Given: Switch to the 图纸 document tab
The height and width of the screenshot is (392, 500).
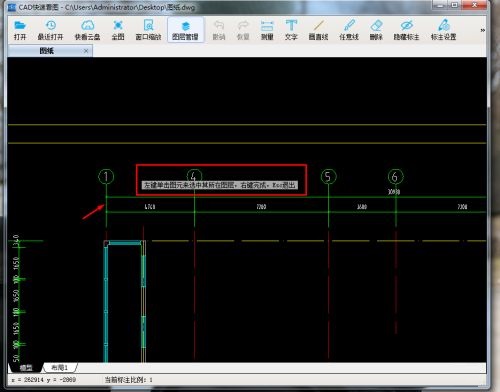Looking at the screenshot, I should 47,51.
